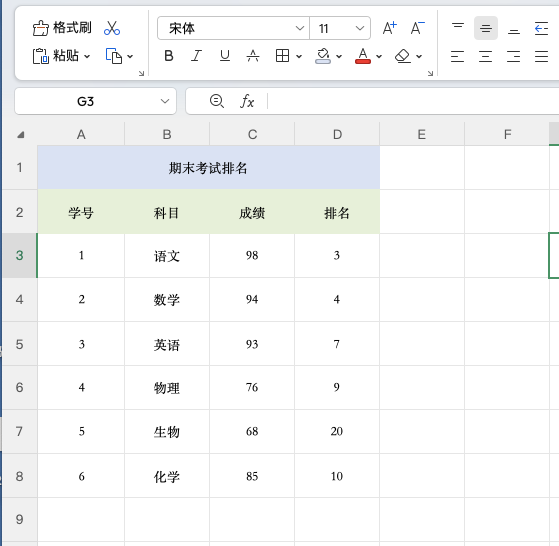Viewport: 559px width, 546px height.
Task: Click the cell containing 语文
Action: 167,256
